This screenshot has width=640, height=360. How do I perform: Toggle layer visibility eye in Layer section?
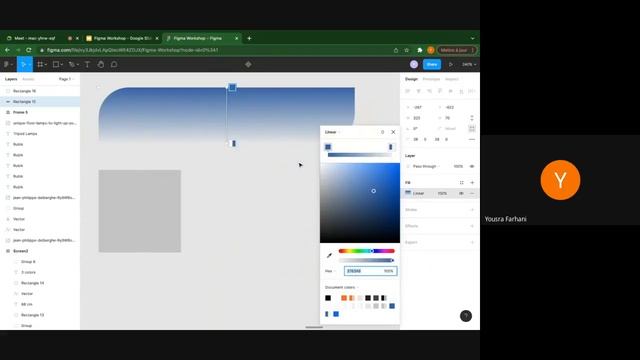472,167
